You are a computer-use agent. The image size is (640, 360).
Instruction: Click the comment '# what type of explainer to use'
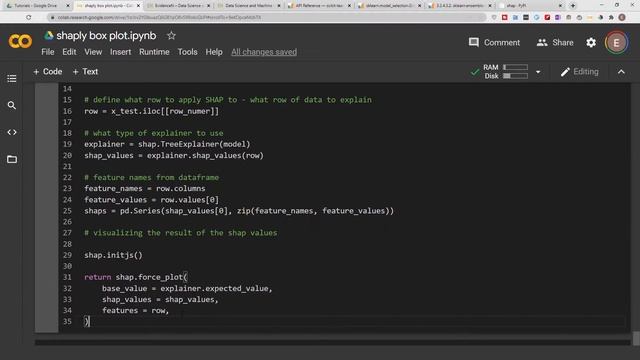point(154,133)
